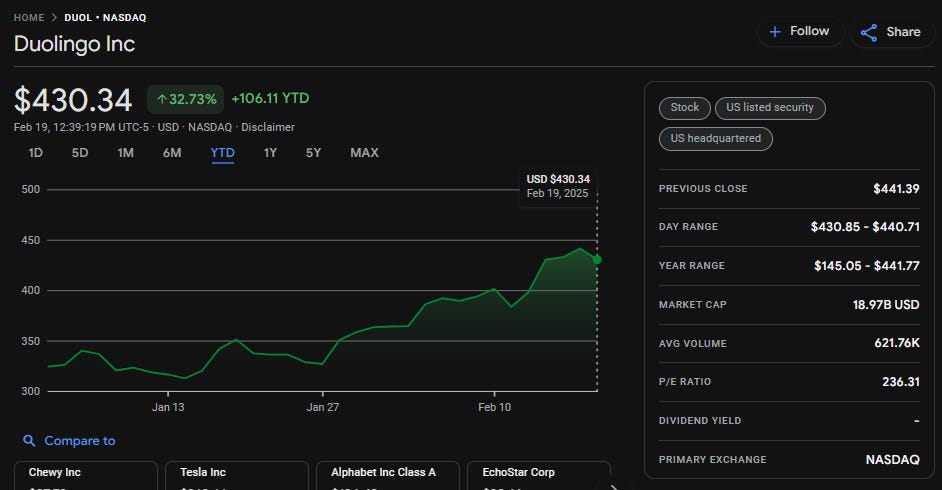The height and width of the screenshot is (490, 942).
Task: Open the Share dialog
Action: coord(892,32)
